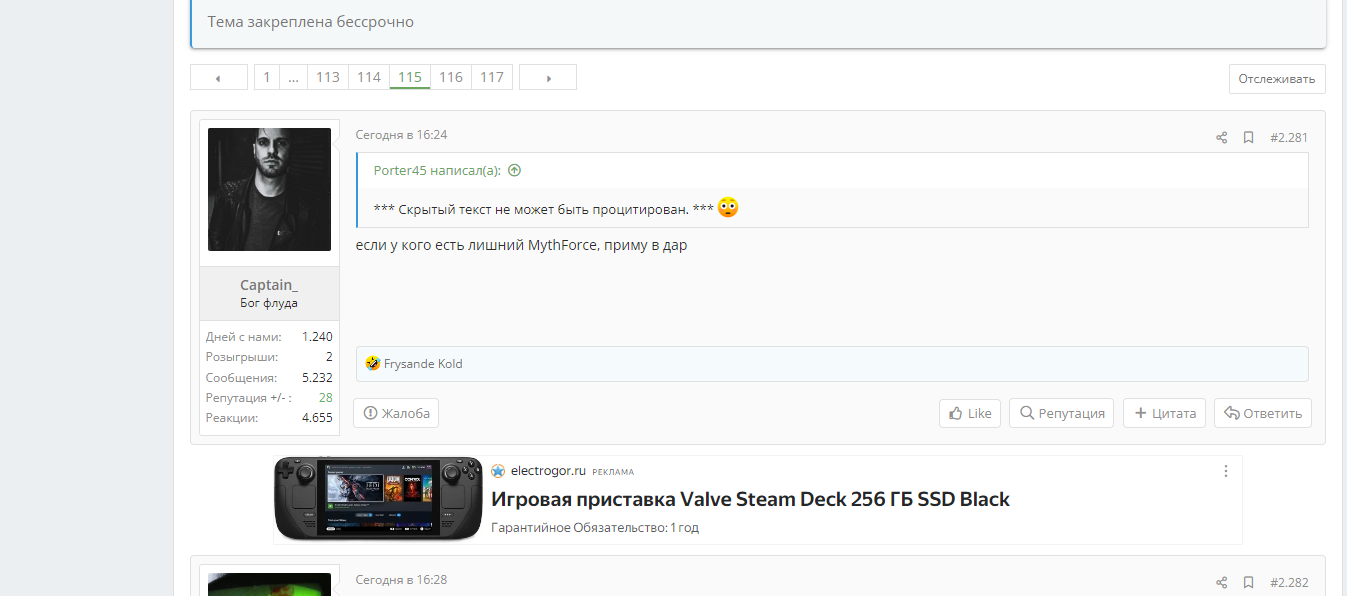Click the Отслеживать button
This screenshot has height=596, width=1347.
(1277, 79)
